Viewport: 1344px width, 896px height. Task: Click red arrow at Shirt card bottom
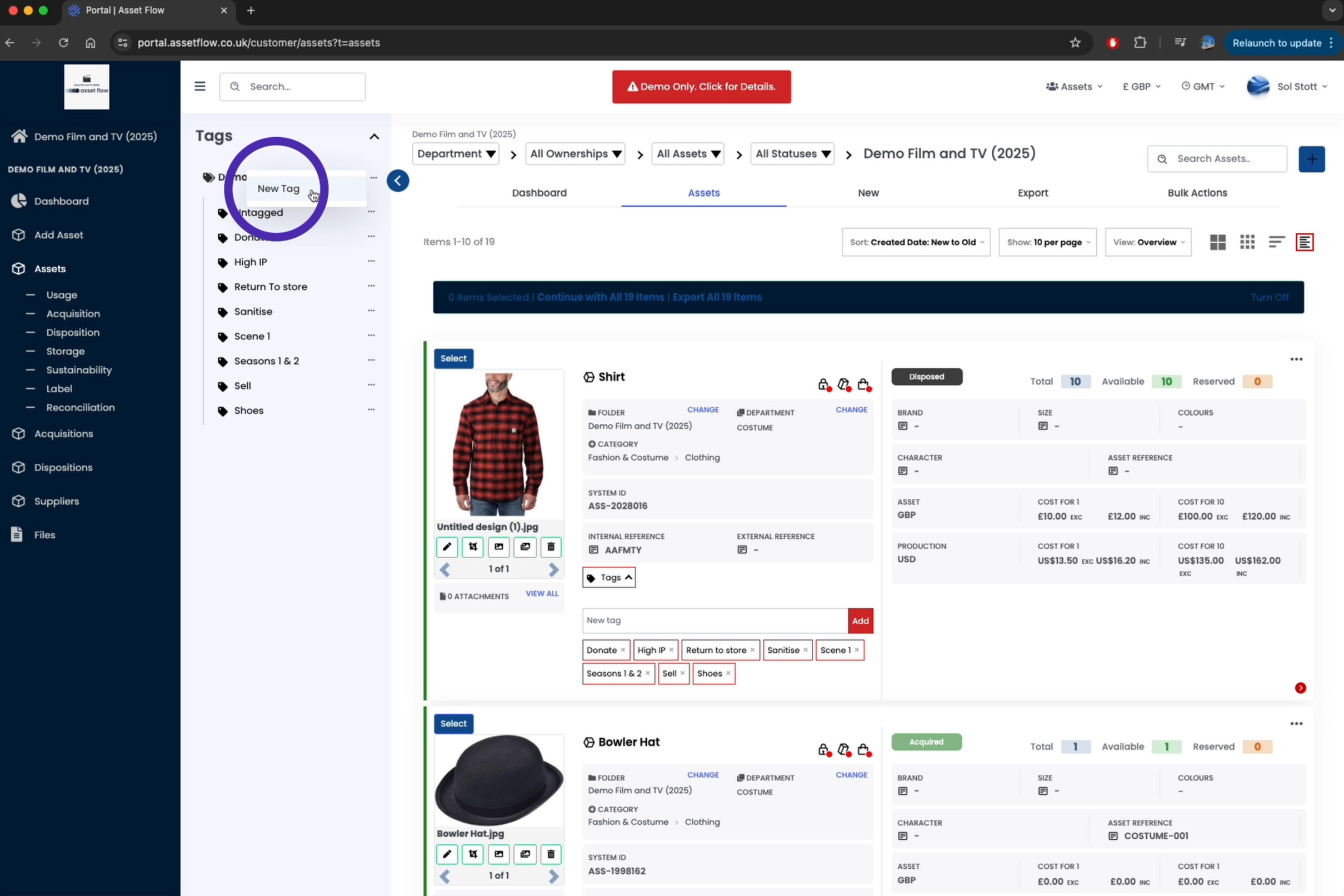click(x=1300, y=688)
